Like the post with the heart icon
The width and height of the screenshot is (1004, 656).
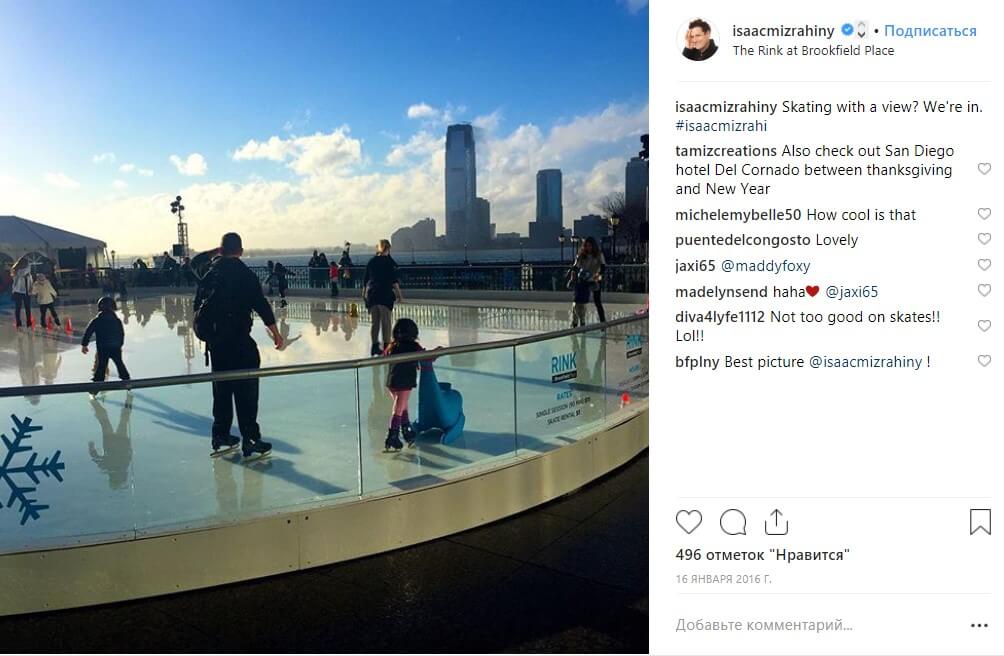coord(689,522)
